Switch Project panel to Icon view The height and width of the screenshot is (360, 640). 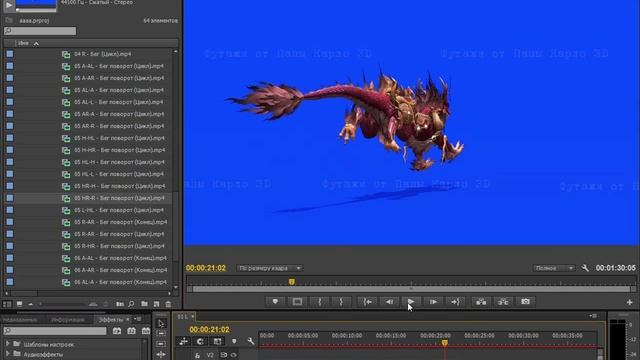tap(19, 304)
